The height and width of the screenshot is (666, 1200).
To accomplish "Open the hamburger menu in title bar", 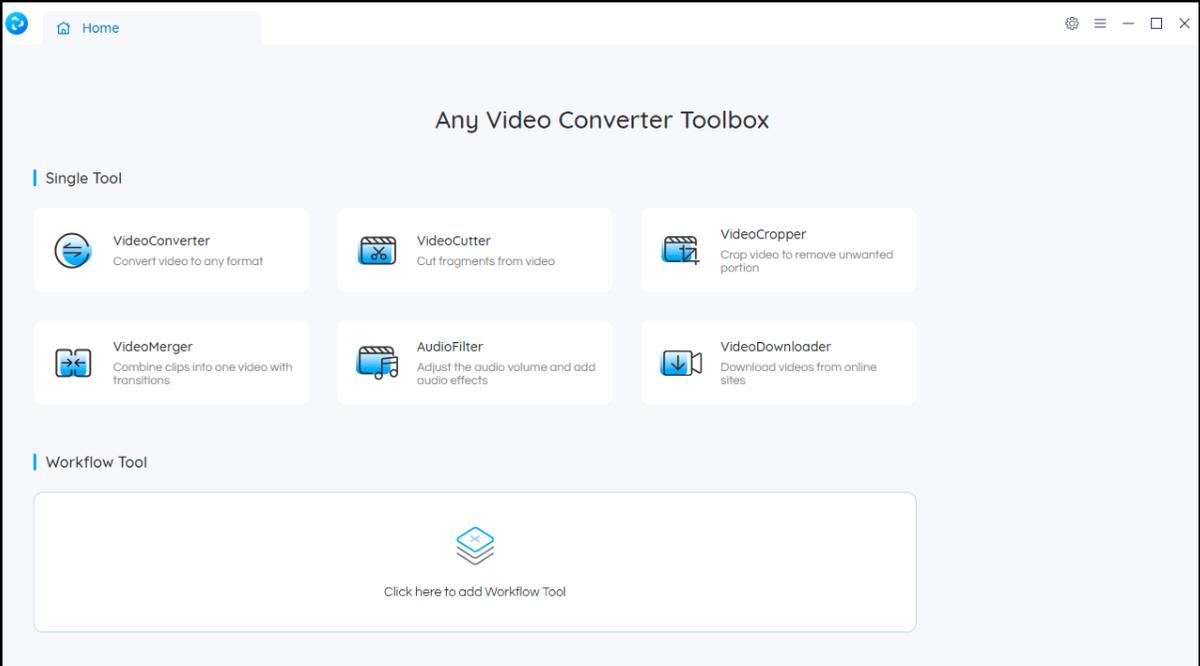I will [1100, 24].
